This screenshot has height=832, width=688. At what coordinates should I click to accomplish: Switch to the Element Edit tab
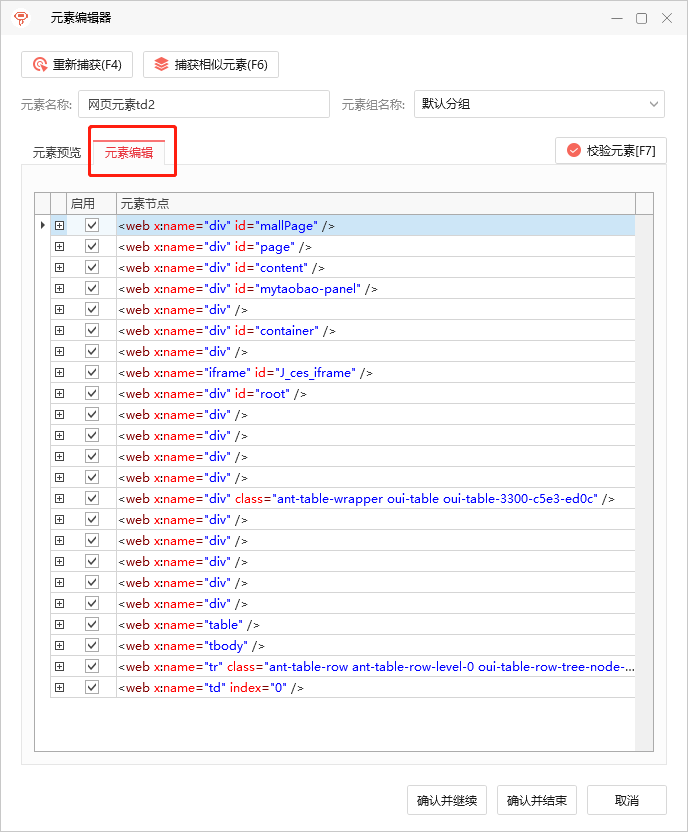(129, 153)
